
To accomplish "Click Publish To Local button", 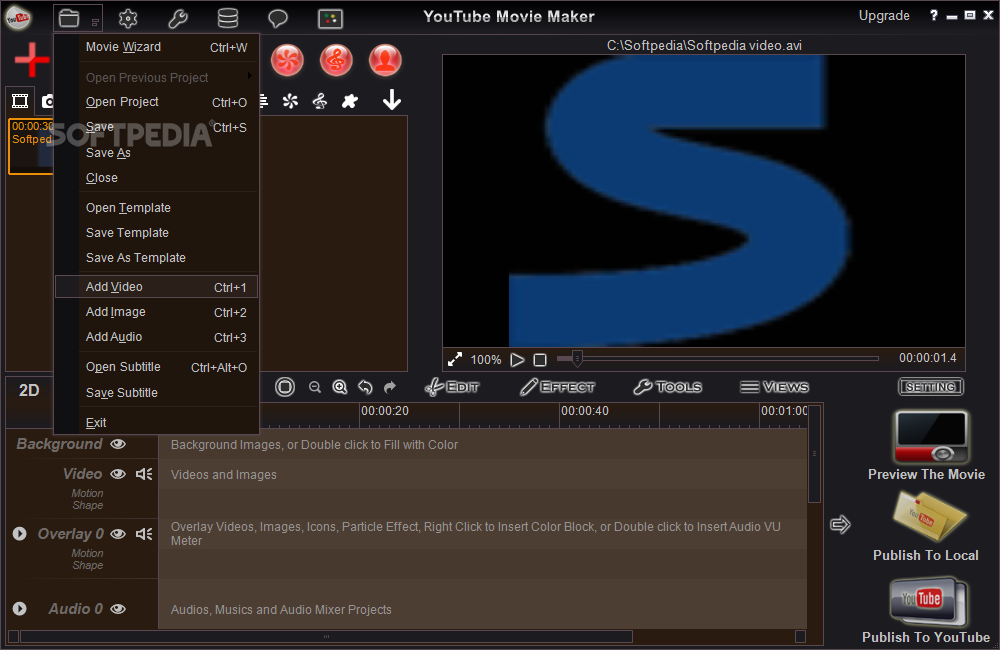I will (926, 527).
